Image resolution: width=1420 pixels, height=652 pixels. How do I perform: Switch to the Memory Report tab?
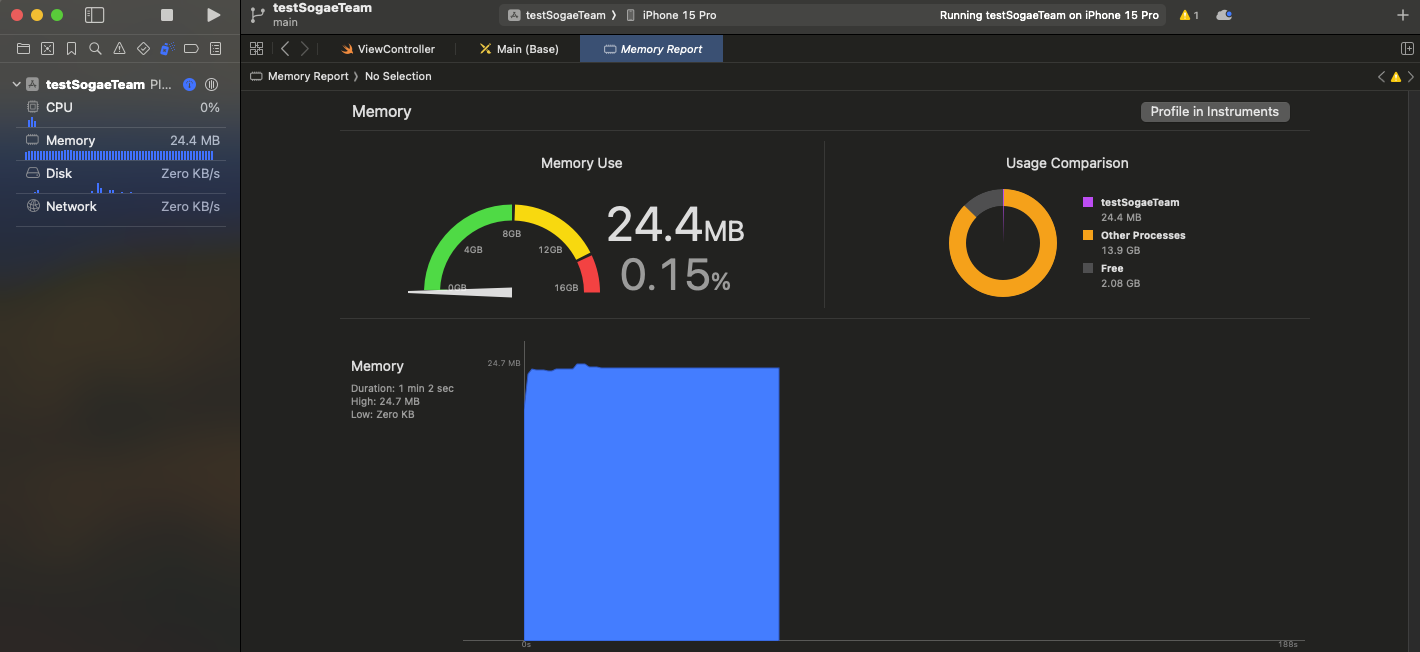click(652, 49)
